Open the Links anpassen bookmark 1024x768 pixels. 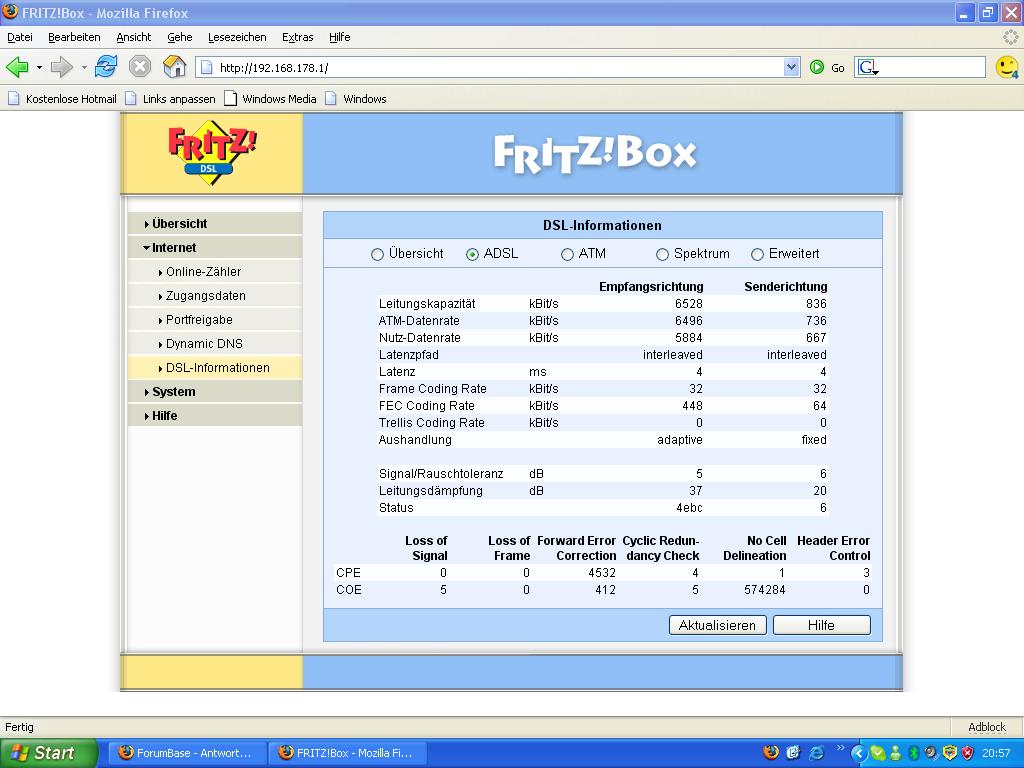pyautogui.click(x=170, y=99)
